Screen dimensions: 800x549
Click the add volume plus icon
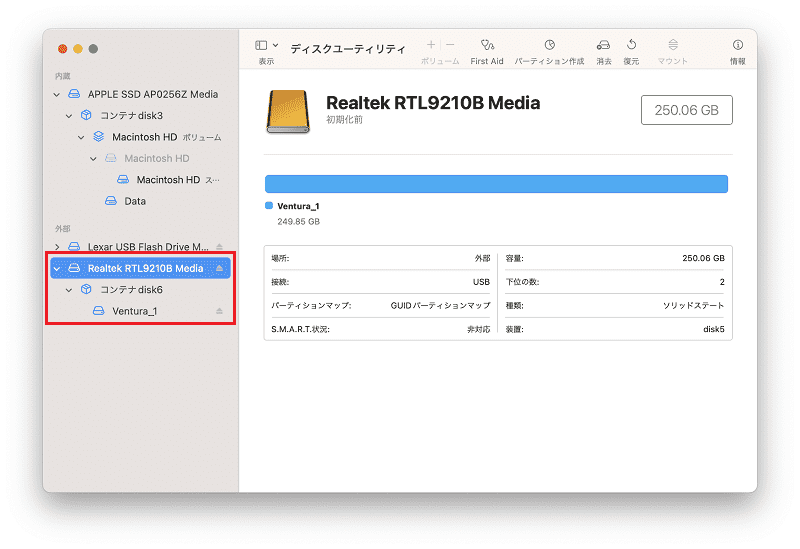pos(431,45)
